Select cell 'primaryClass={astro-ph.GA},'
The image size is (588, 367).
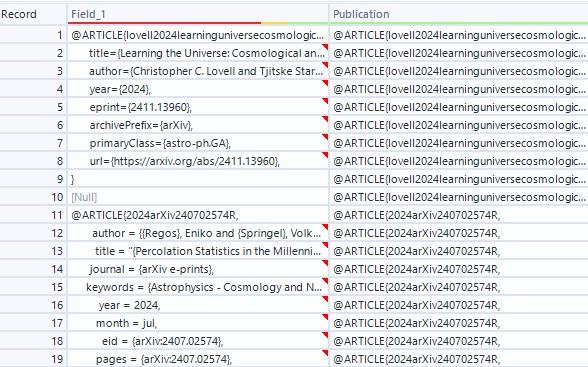(x=198, y=143)
